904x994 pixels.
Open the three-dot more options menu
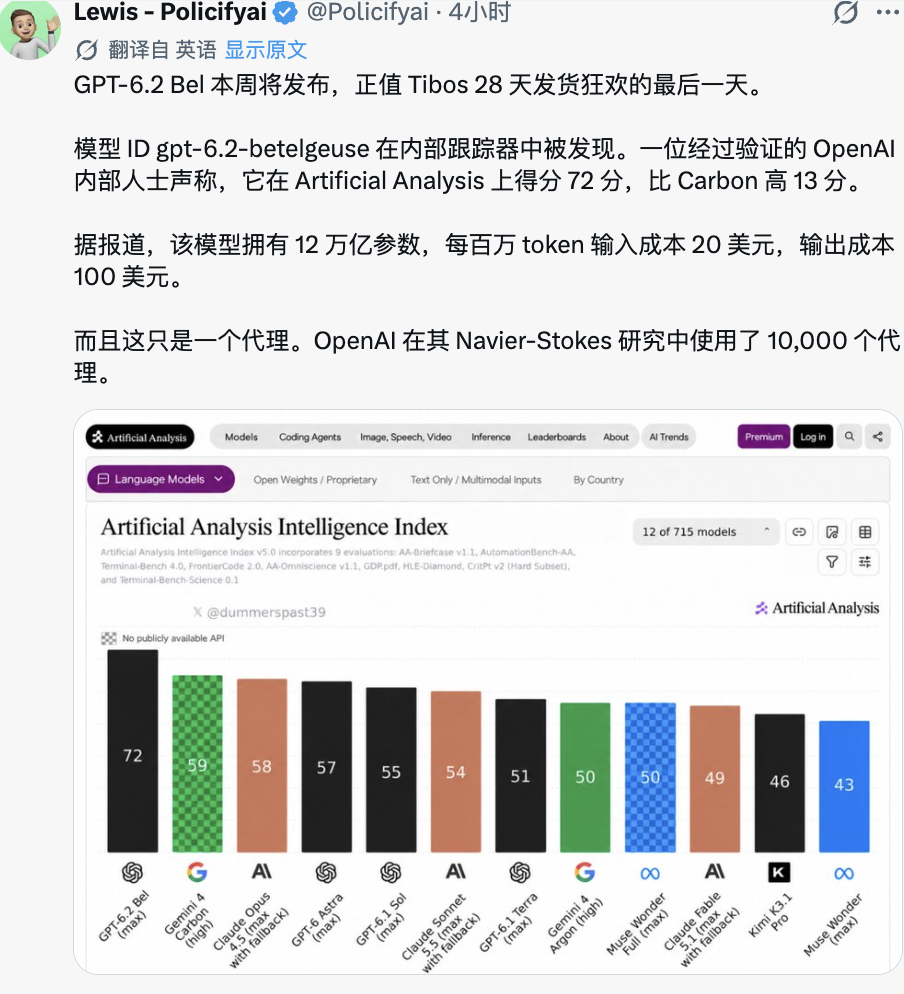(887, 12)
